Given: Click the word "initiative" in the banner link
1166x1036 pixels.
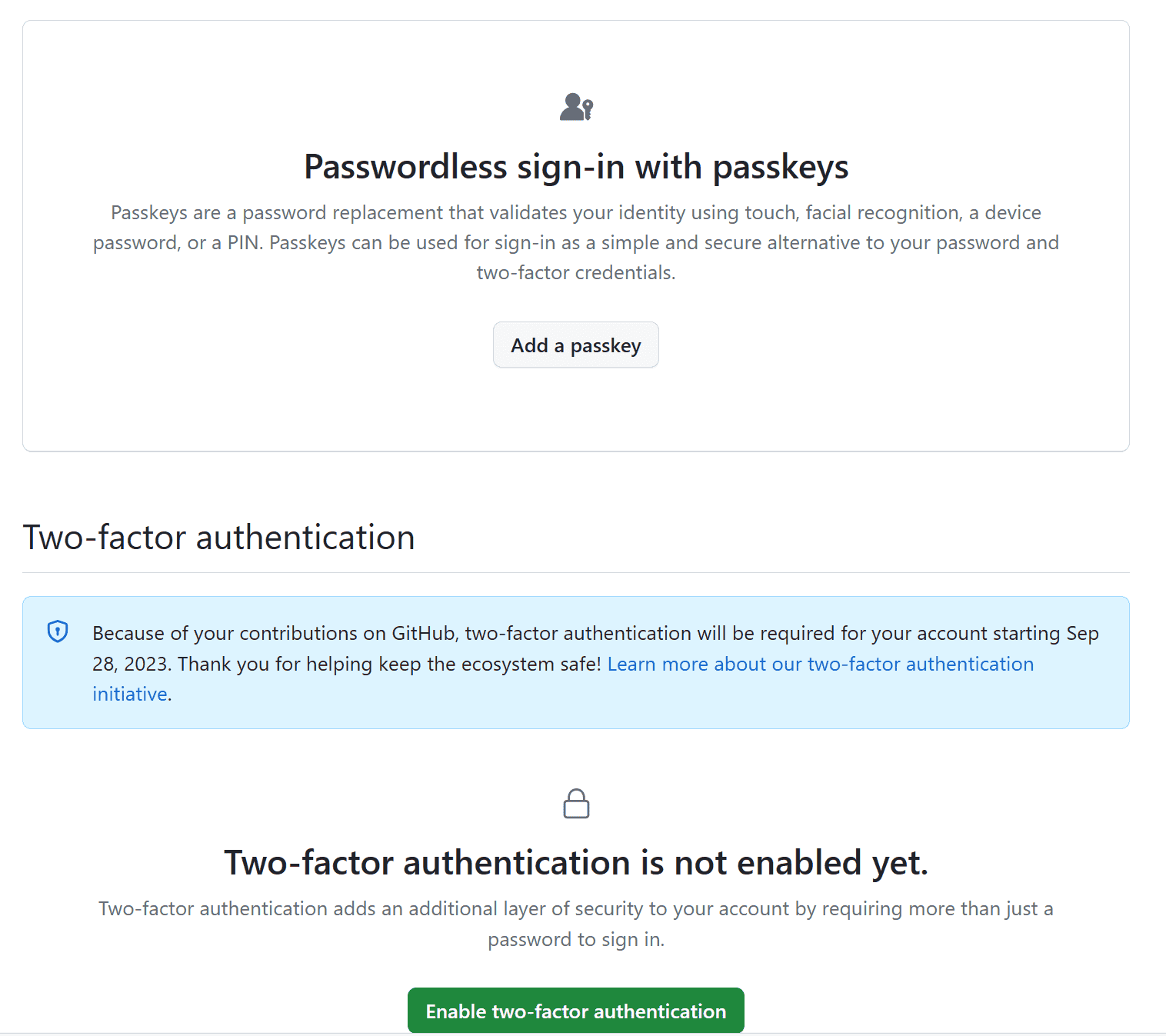Looking at the screenshot, I should tap(130, 694).
